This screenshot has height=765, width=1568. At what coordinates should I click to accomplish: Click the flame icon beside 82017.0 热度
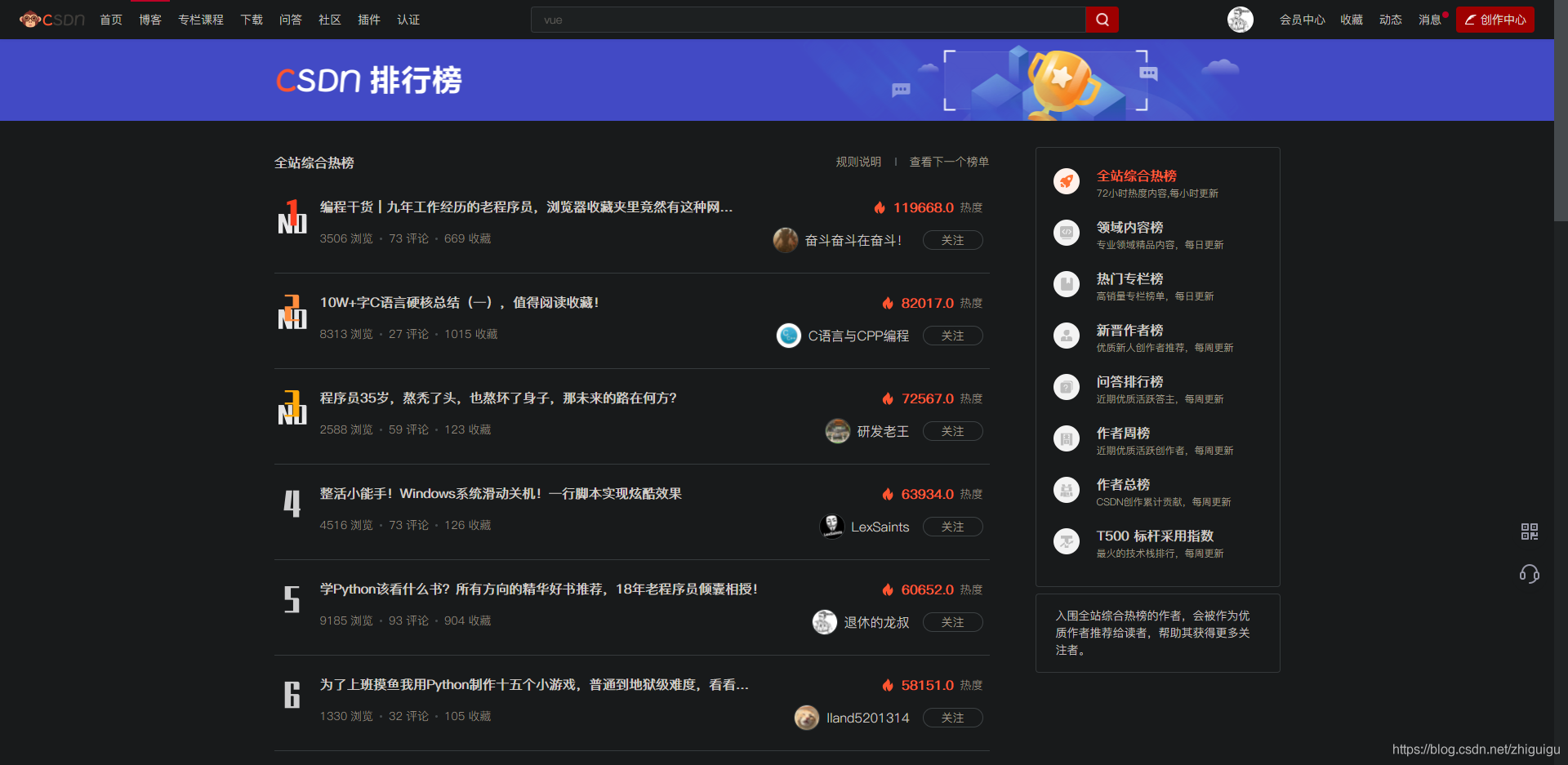click(888, 303)
